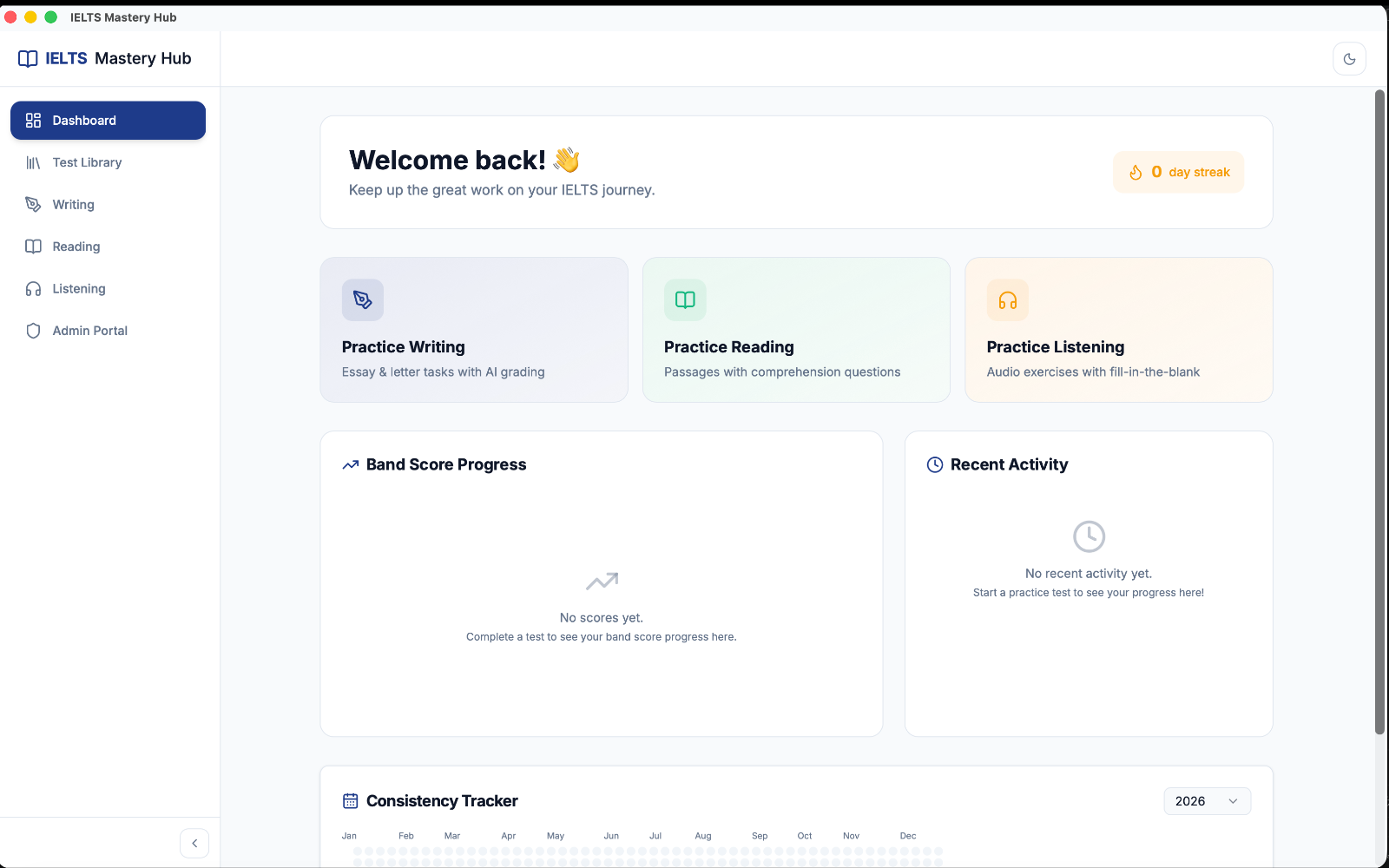Click the Test Library books icon
This screenshot has height=868, width=1389.
click(33, 162)
